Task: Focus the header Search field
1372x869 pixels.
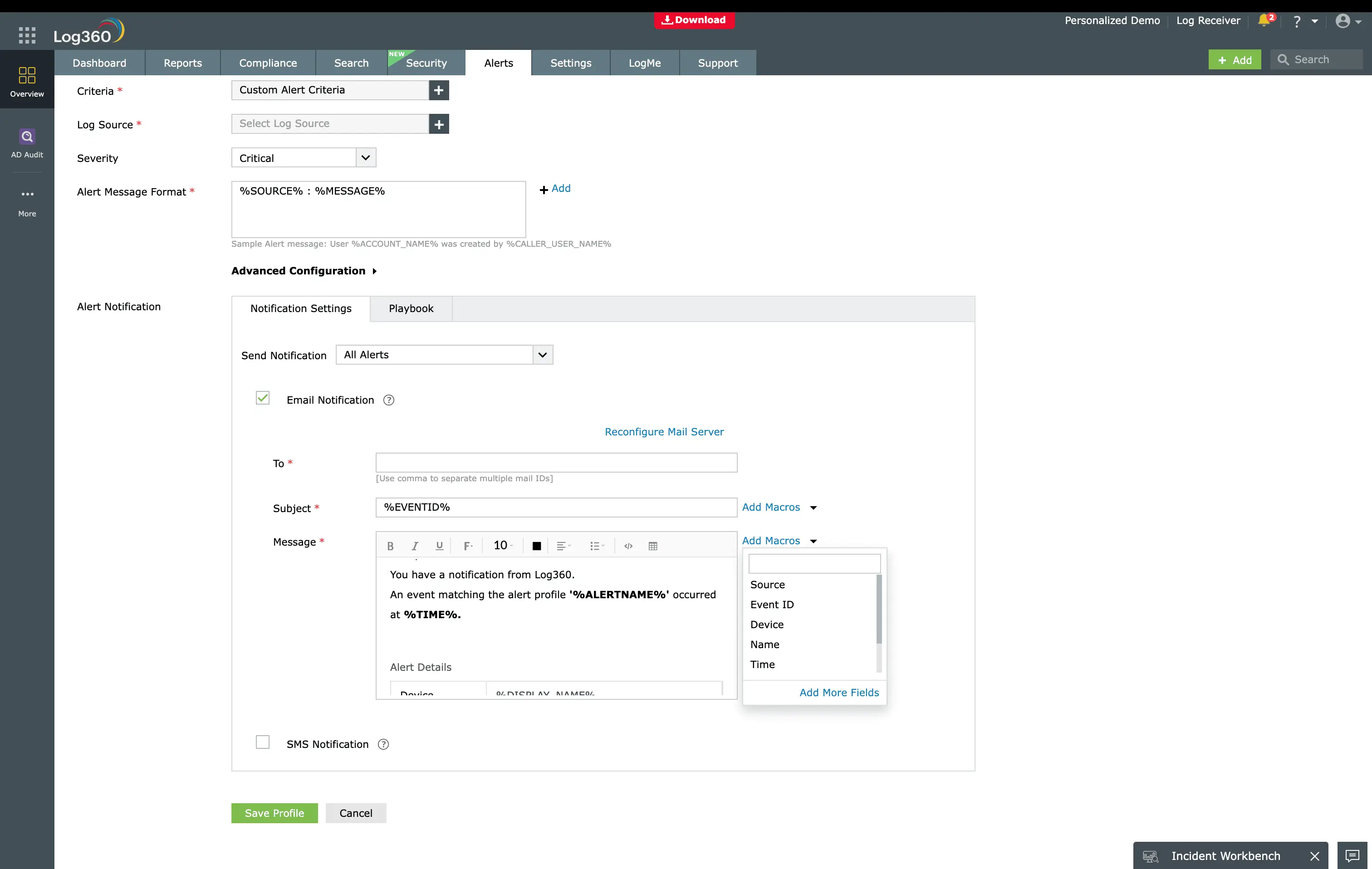Action: coord(1316,60)
